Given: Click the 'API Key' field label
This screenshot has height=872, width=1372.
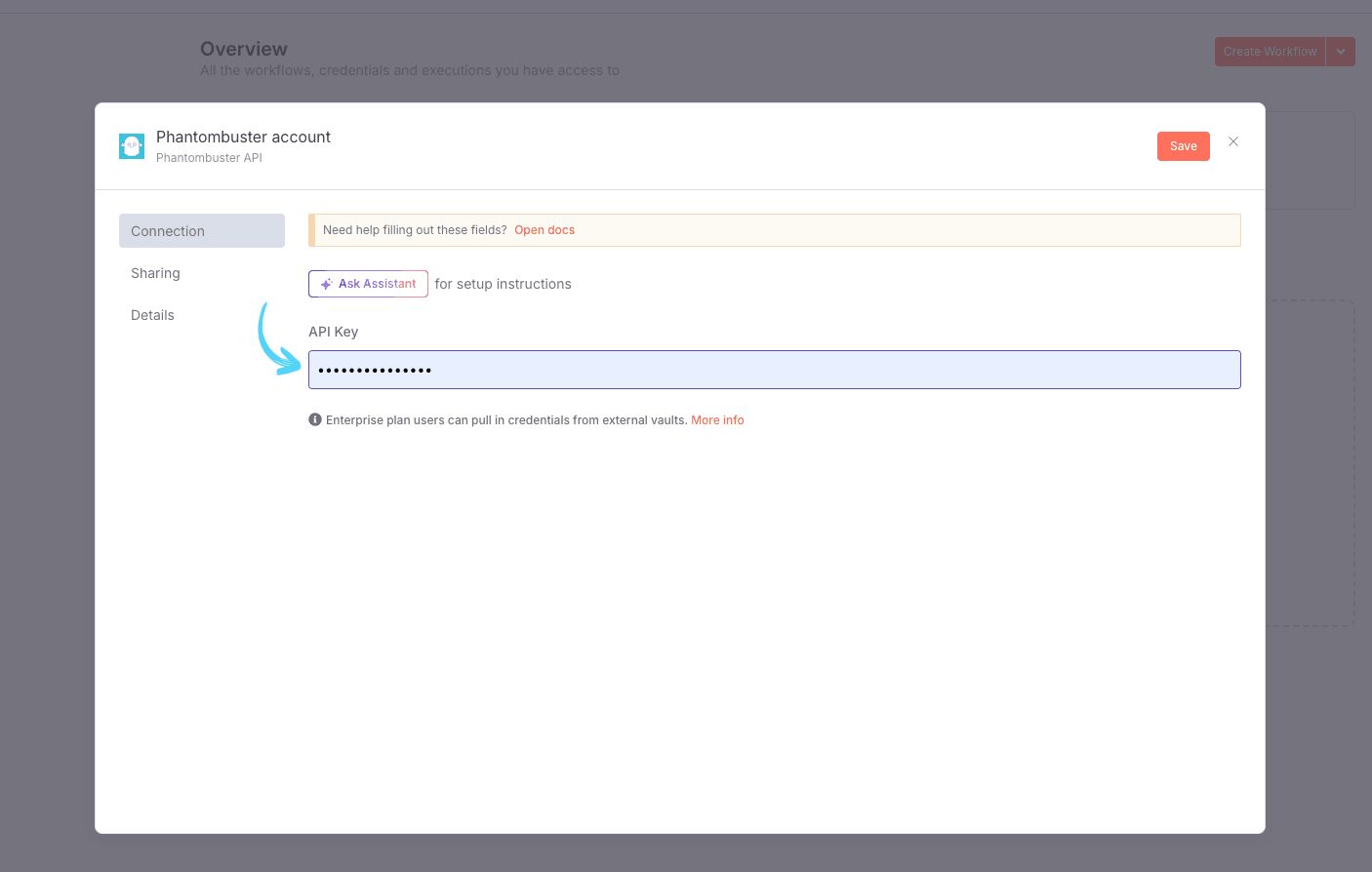Looking at the screenshot, I should pyautogui.click(x=333, y=332).
